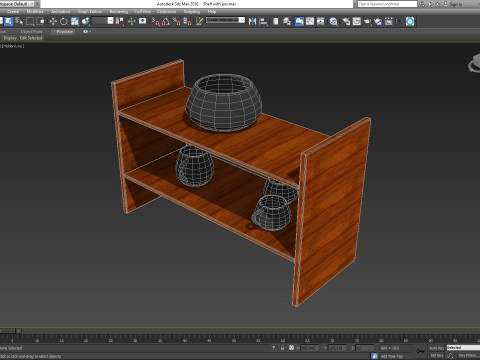The height and width of the screenshot is (360, 480).
Task: Click the Display button in Populate panel
Action: (x=10, y=38)
